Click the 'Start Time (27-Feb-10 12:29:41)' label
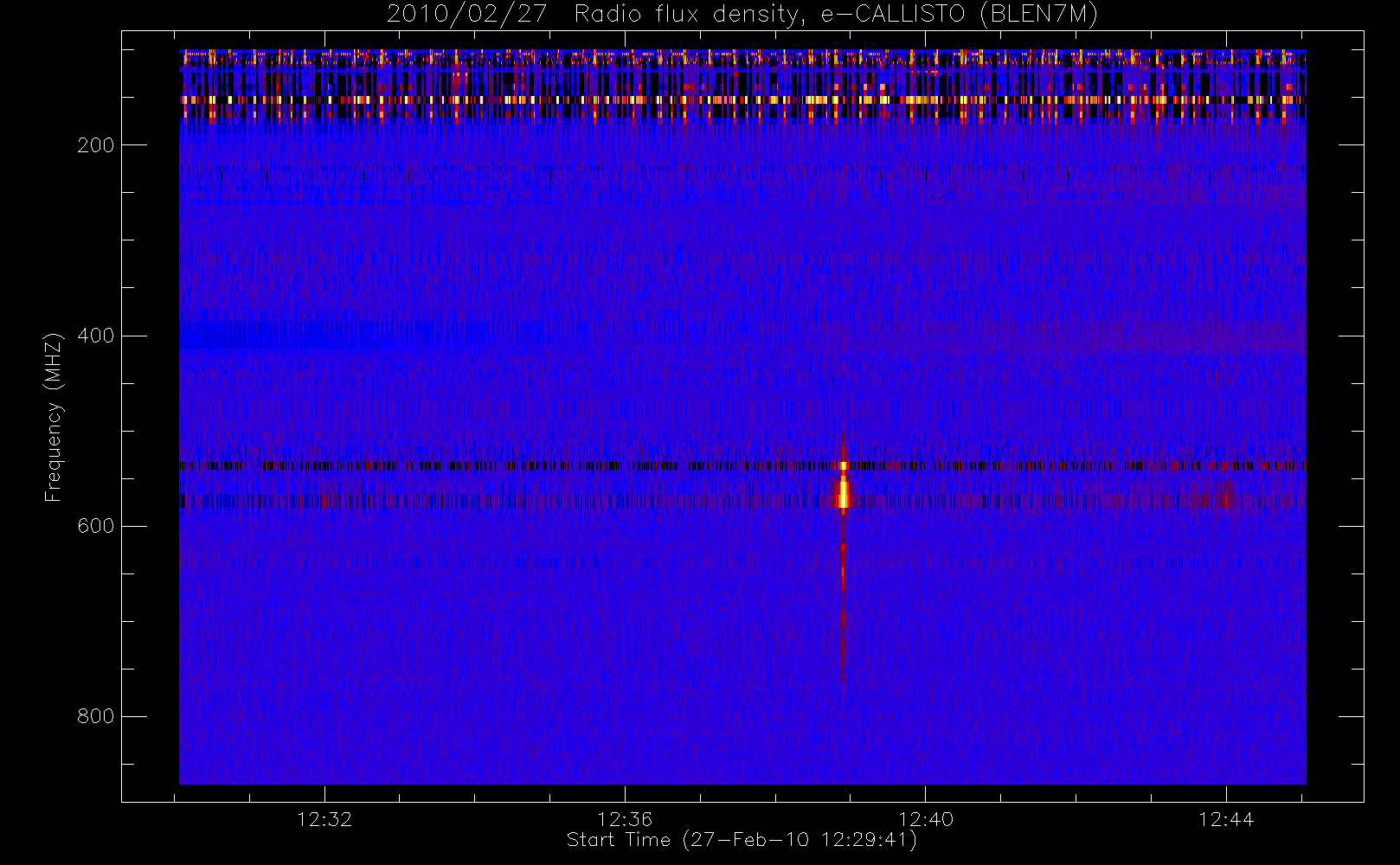 (x=742, y=840)
